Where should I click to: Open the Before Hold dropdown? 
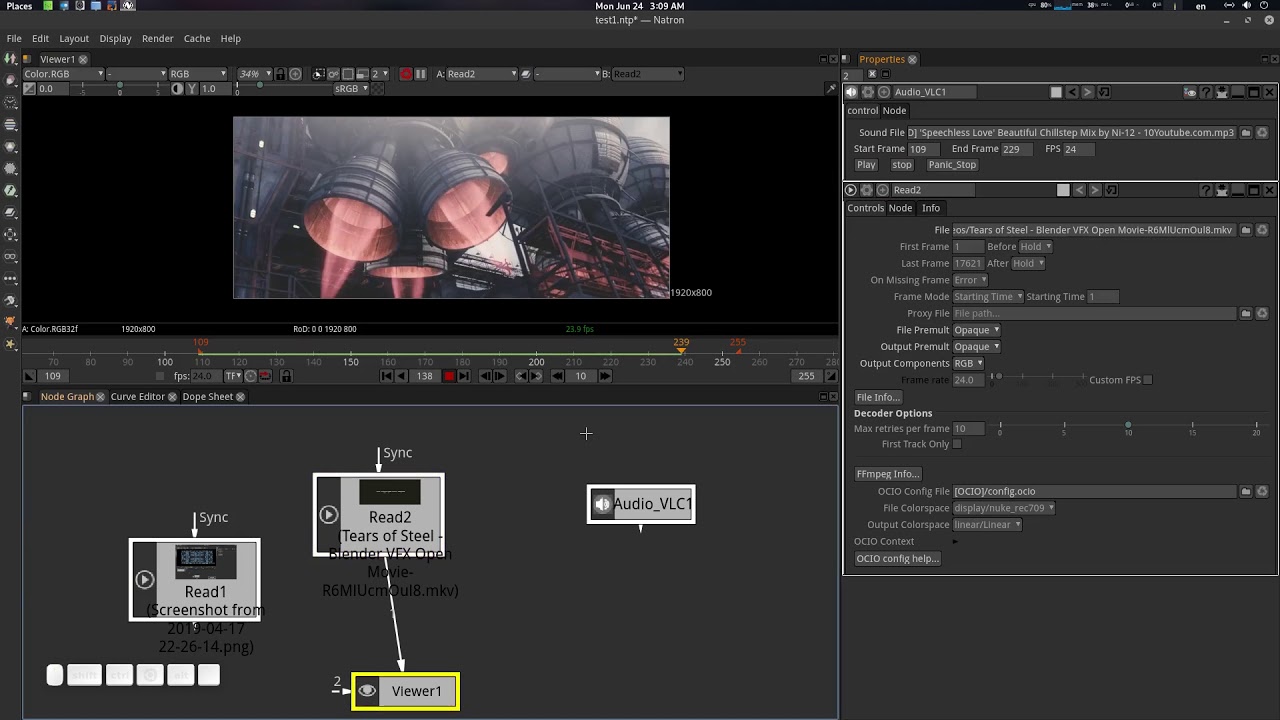coord(1035,247)
